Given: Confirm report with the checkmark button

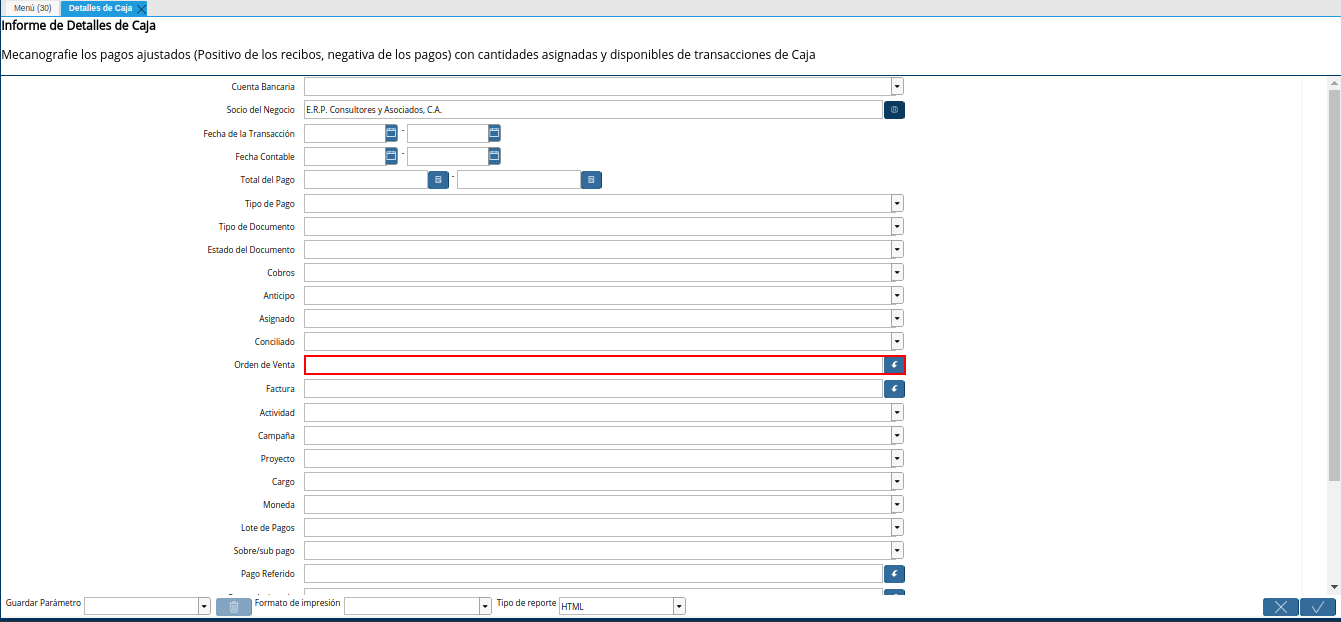Looking at the screenshot, I should click(1318, 606).
